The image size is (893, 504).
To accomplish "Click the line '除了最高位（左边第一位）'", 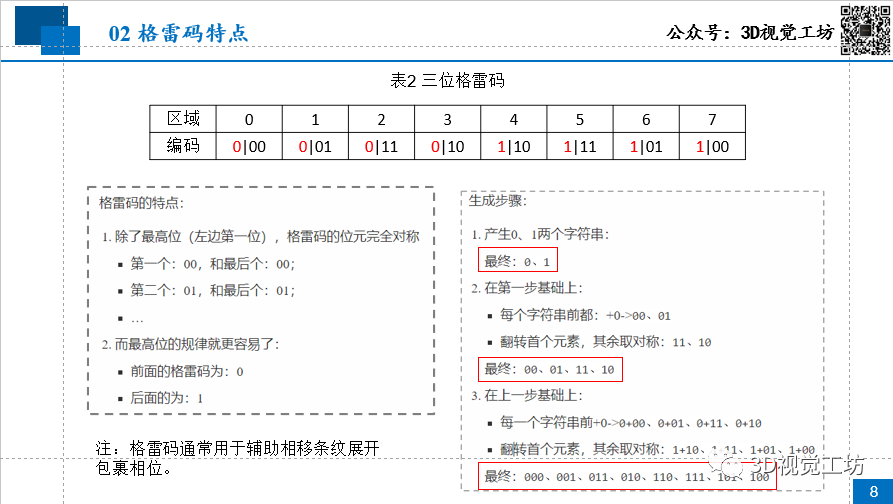I will pyautogui.click(x=192, y=236).
